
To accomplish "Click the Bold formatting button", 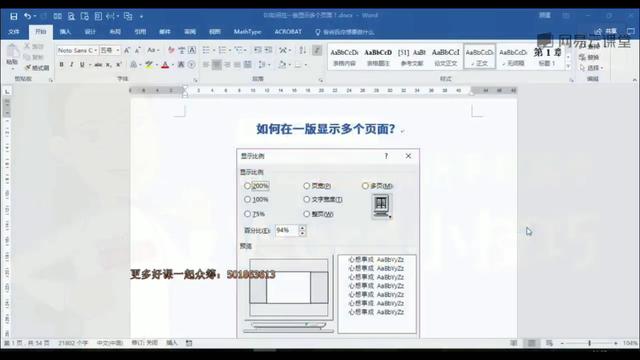I will pos(61,65).
